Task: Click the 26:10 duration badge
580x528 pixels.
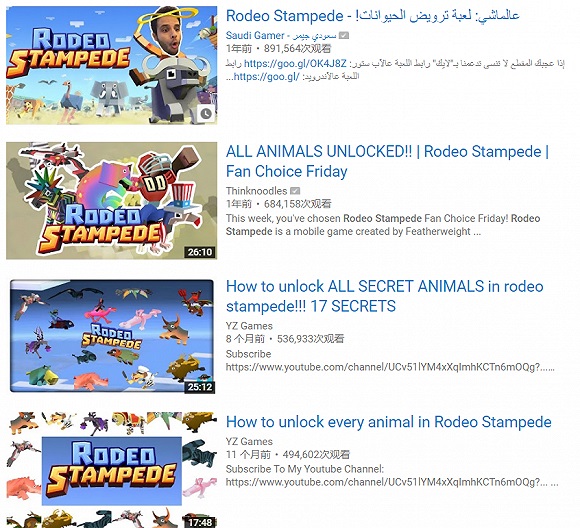Action: (x=200, y=252)
